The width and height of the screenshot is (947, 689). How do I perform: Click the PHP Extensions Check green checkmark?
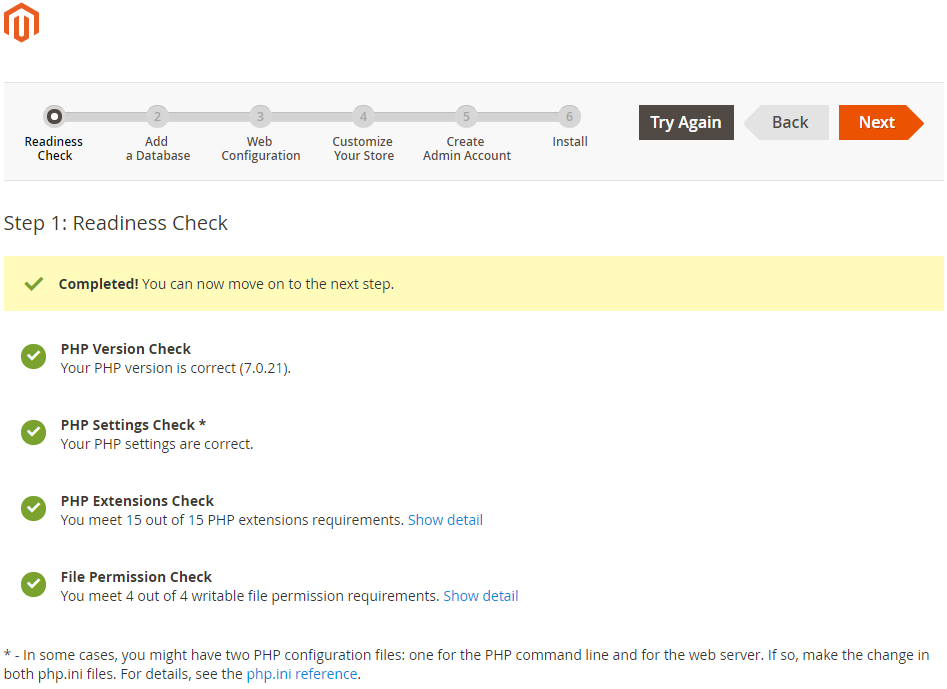34,509
